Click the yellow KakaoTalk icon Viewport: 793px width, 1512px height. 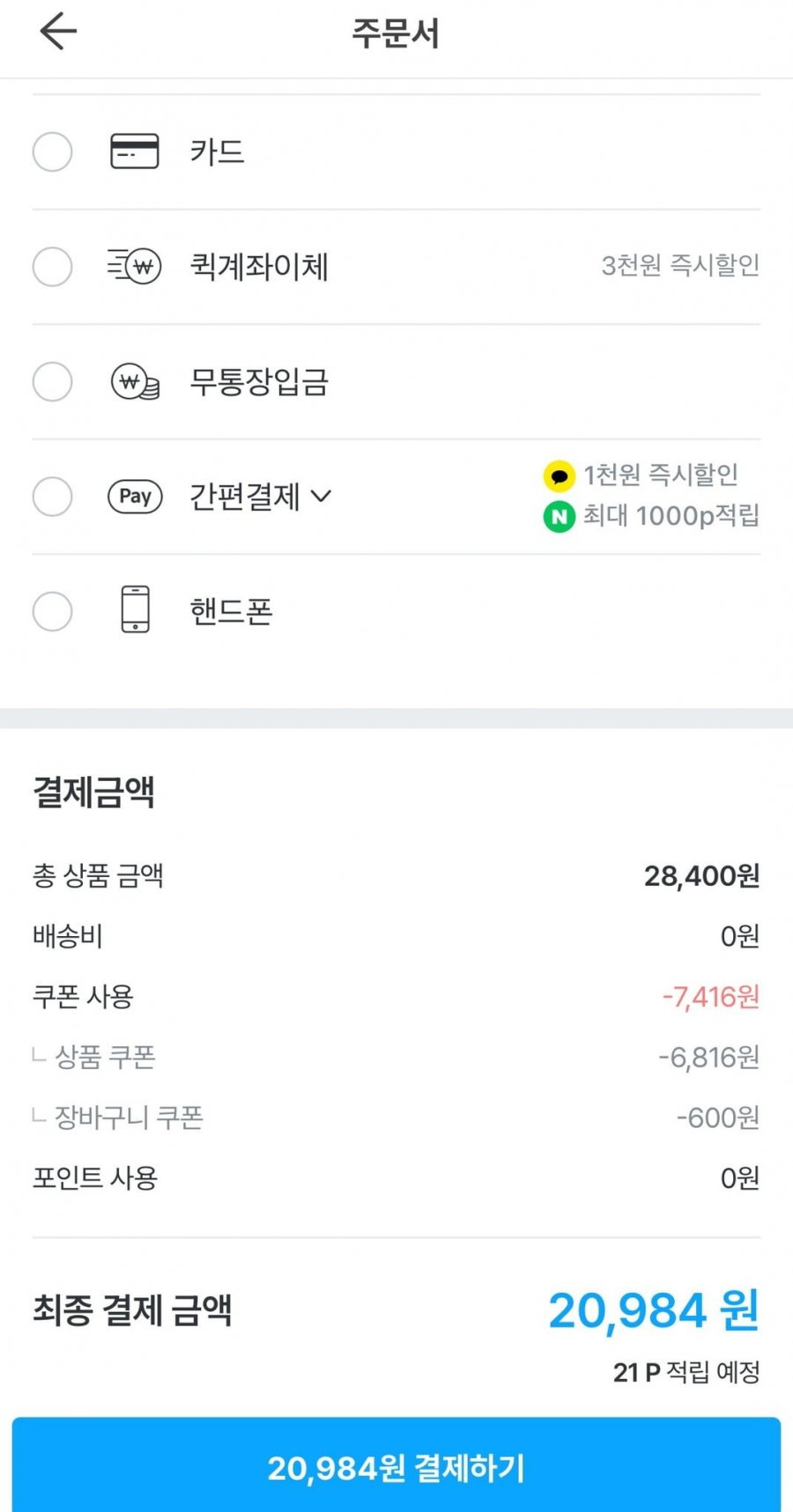click(559, 476)
